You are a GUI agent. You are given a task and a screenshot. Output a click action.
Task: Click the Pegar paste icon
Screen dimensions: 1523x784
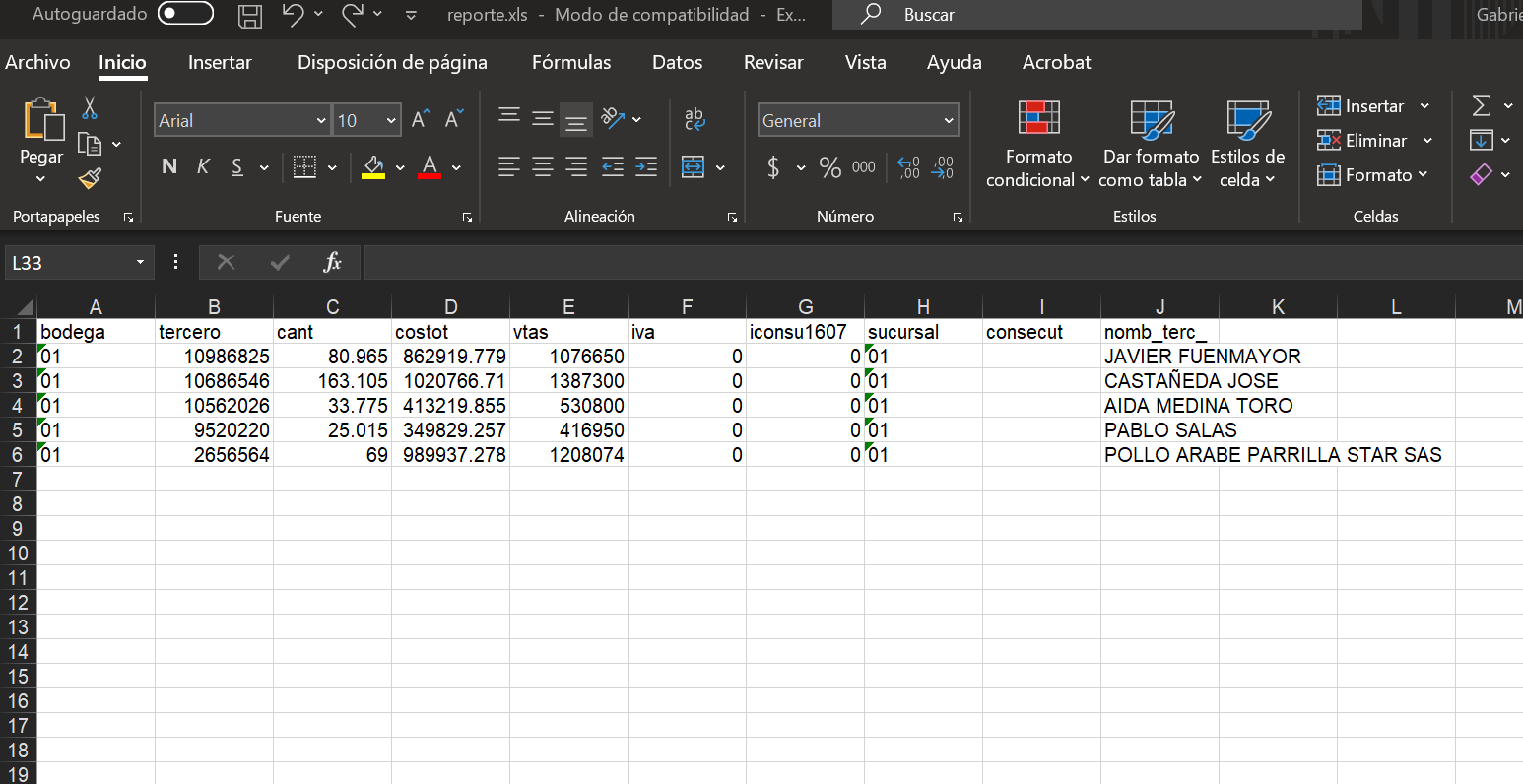(42, 119)
